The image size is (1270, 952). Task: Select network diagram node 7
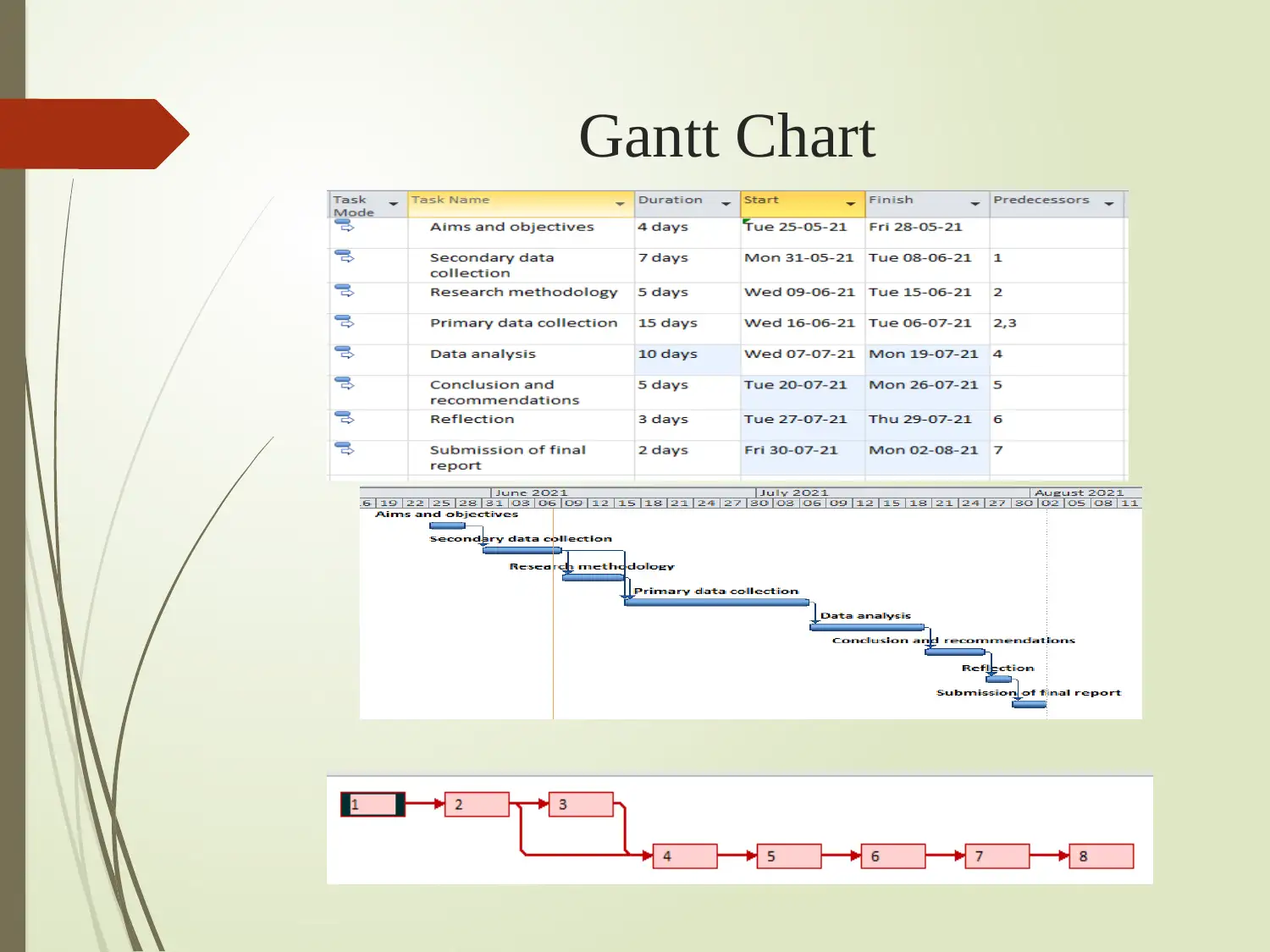point(997,856)
